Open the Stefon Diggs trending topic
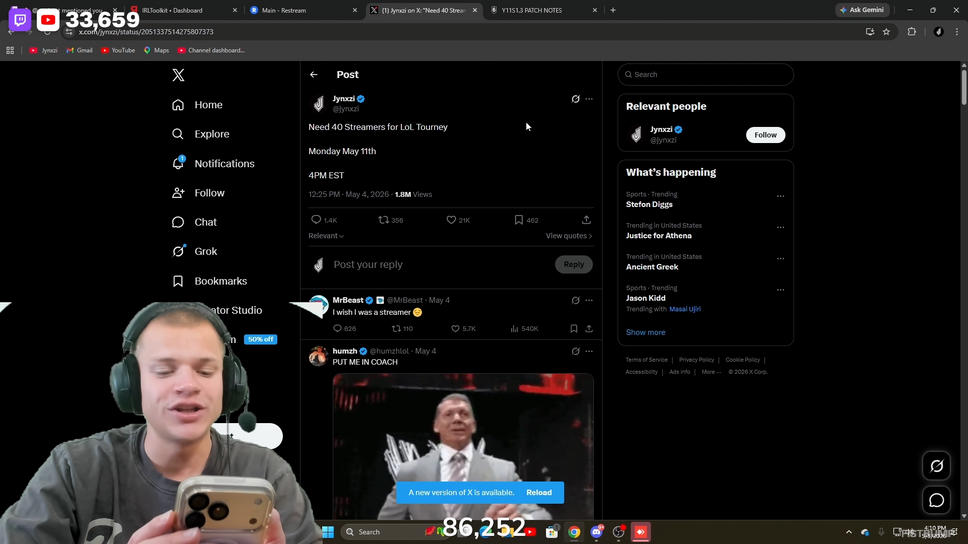Viewport: 968px width, 544px height. 649,204
